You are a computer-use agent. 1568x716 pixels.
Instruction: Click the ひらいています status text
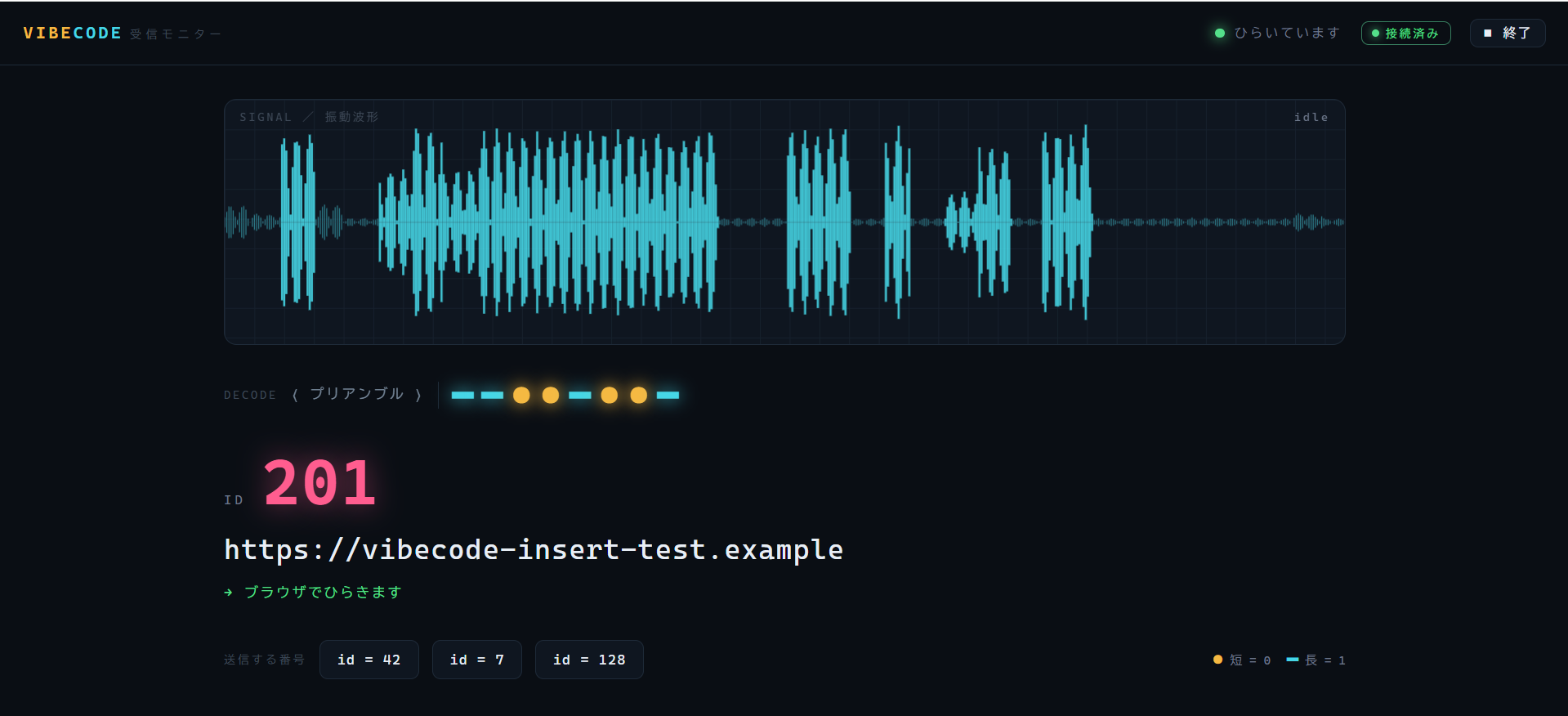[x=1287, y=33]
